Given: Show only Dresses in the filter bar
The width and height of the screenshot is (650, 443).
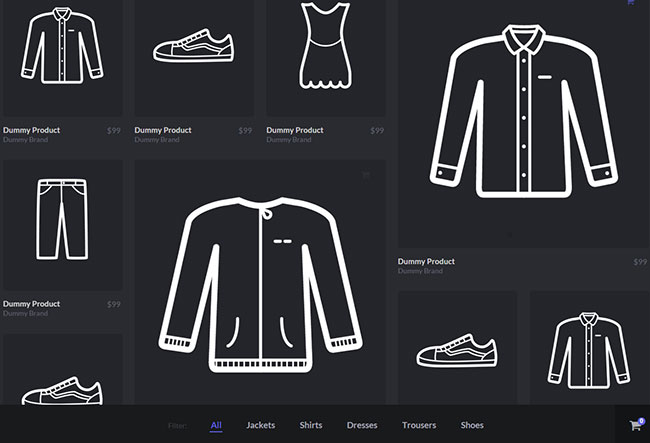Looking at the screenshot, I should point(362,425).
